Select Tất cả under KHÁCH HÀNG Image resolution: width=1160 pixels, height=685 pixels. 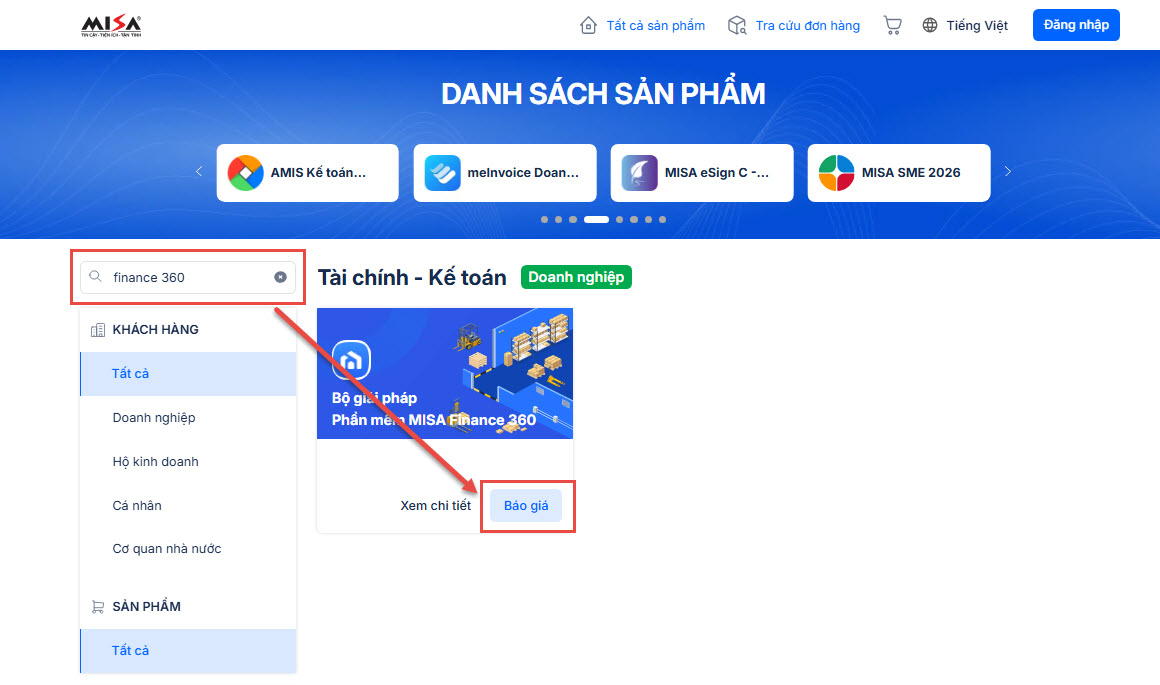188,374
